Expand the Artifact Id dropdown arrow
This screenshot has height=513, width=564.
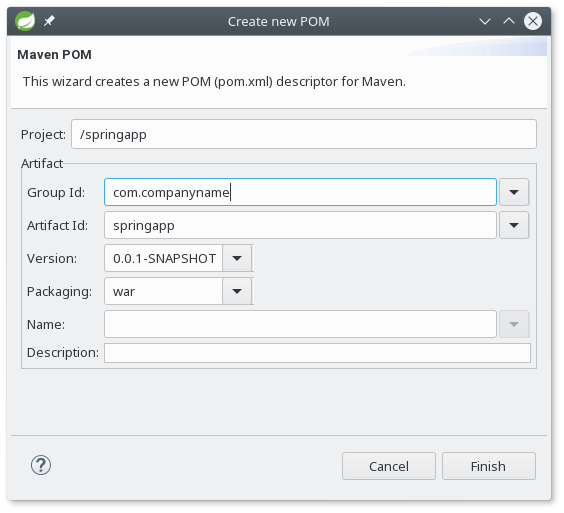tap(514, 225)
